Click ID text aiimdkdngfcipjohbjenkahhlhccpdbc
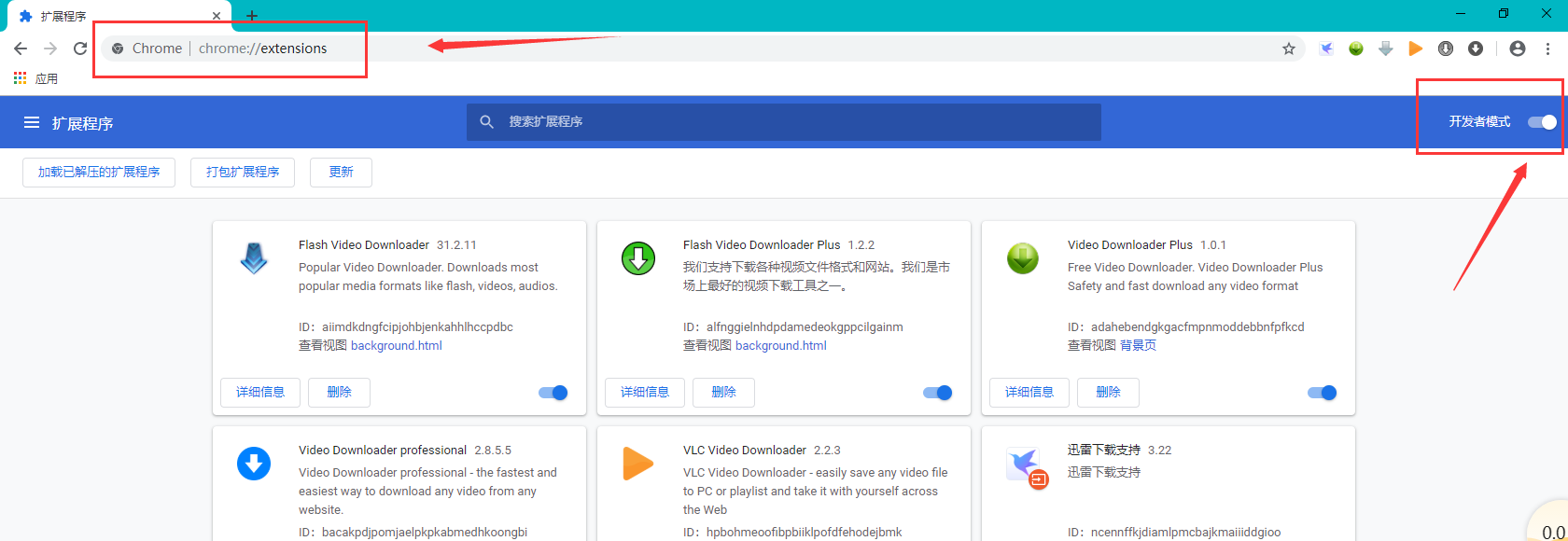Image resolution: width=1568 pixels, height=541 pixels. coord(417,327)
